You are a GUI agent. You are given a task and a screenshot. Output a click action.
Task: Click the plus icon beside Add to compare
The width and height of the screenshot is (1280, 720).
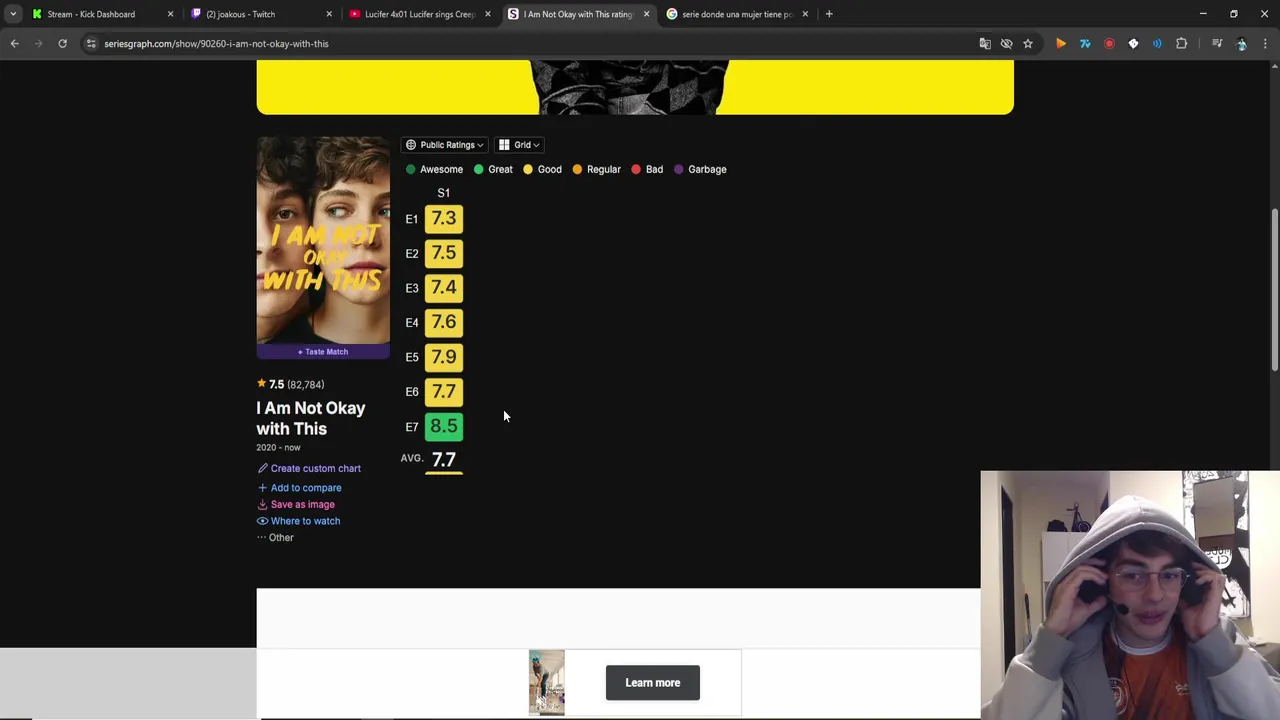coord(262,488)
